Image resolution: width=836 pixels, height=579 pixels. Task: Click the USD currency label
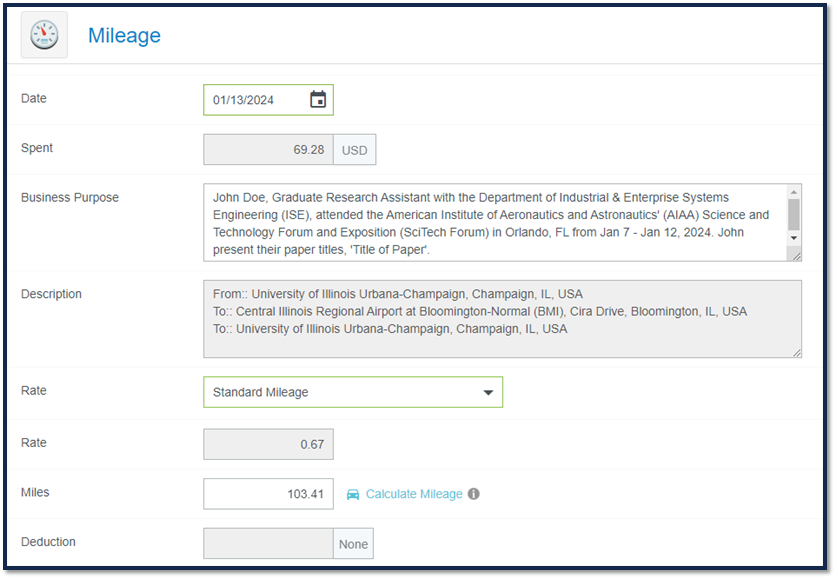355,150
